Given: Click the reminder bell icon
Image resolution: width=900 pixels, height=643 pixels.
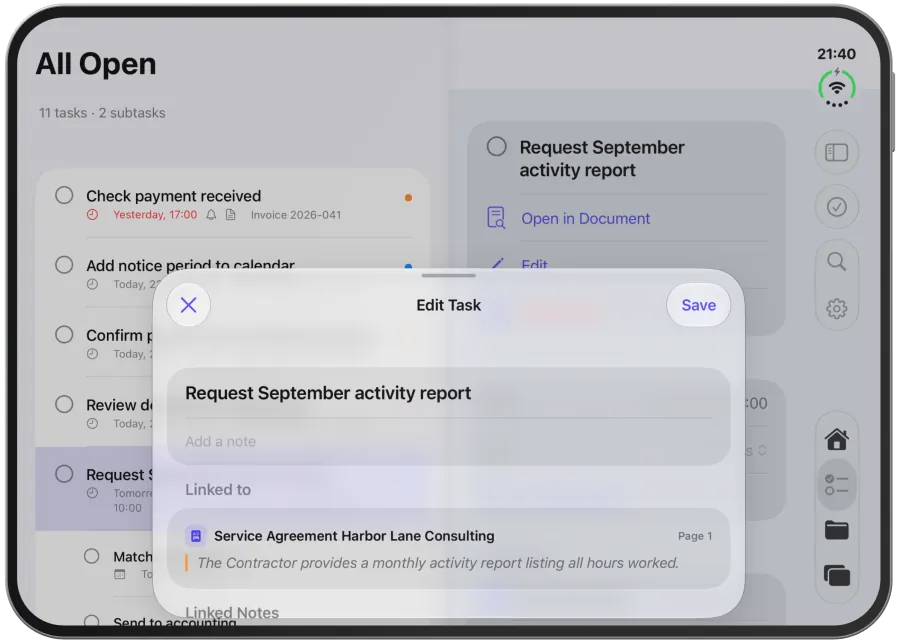Looking at the screenshot, I should pos(211,215).
